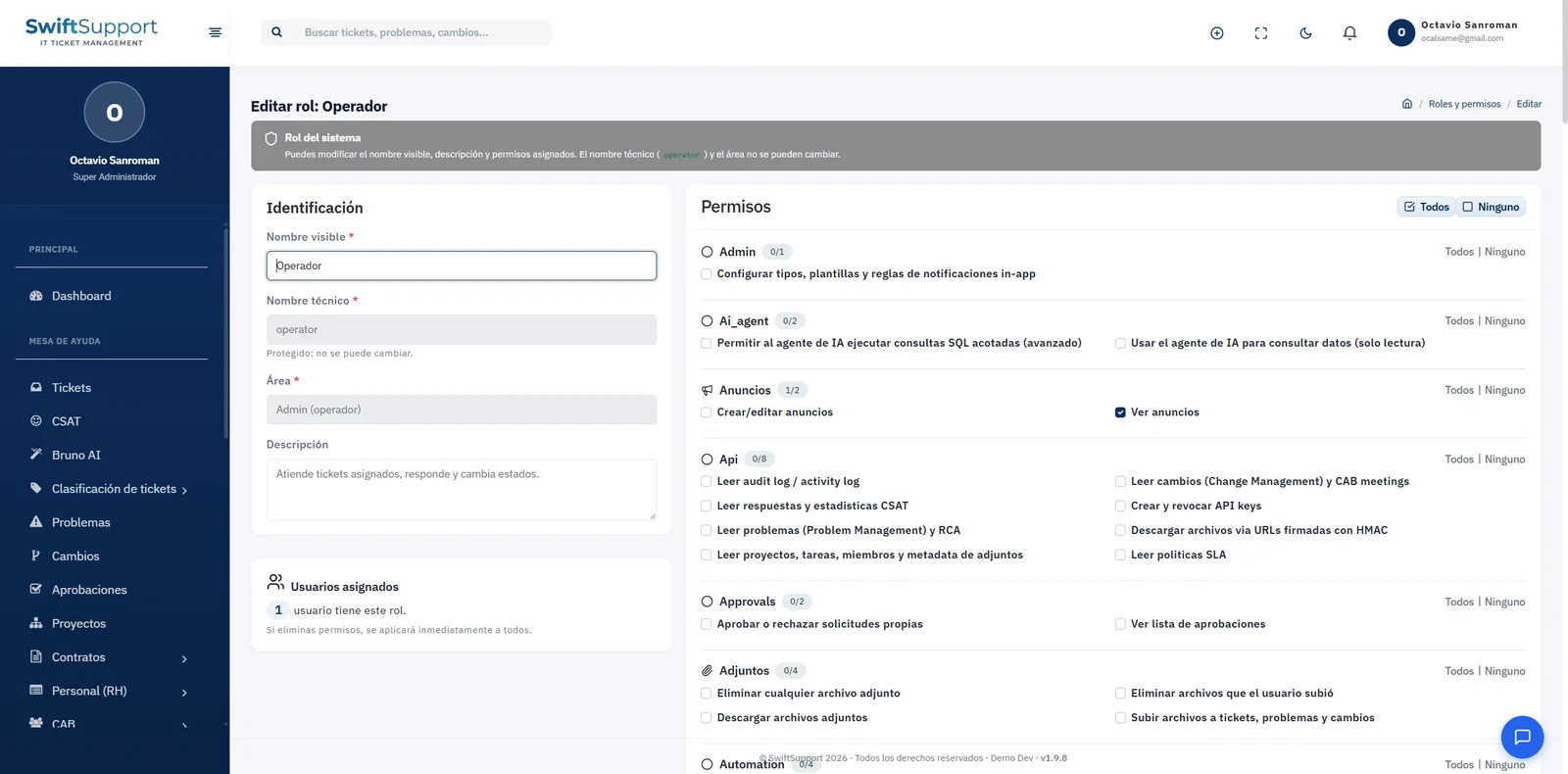Open the Octavio Sanroman user menu
Screen dimensions: 1568x774
tap(1452, 32)
